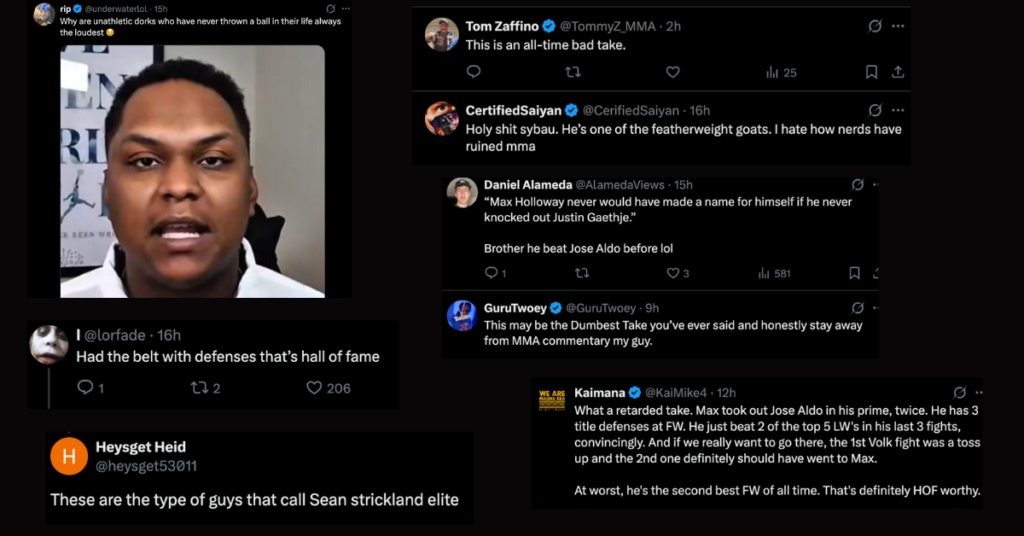1024x536 pixels.
Task: Like lorfade's tweet with 206 likes
Action: click(x=314, y=388)
